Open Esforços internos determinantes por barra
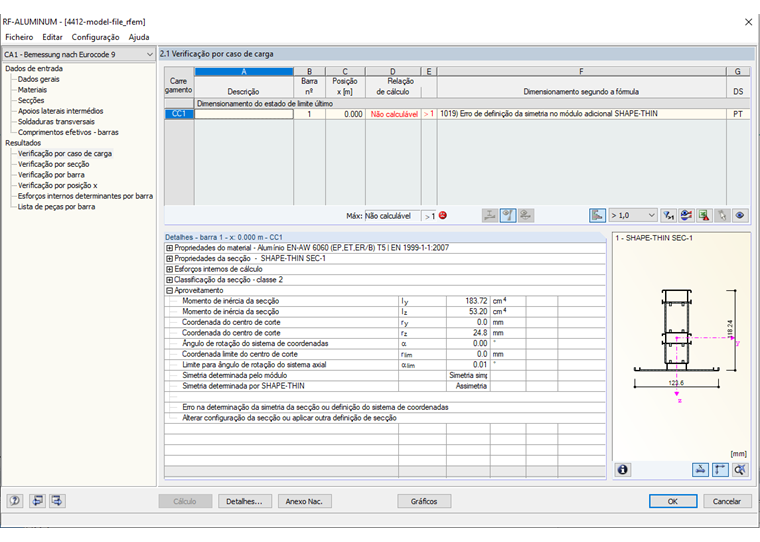The image size is (760, 542). click(x=85, y=196)
